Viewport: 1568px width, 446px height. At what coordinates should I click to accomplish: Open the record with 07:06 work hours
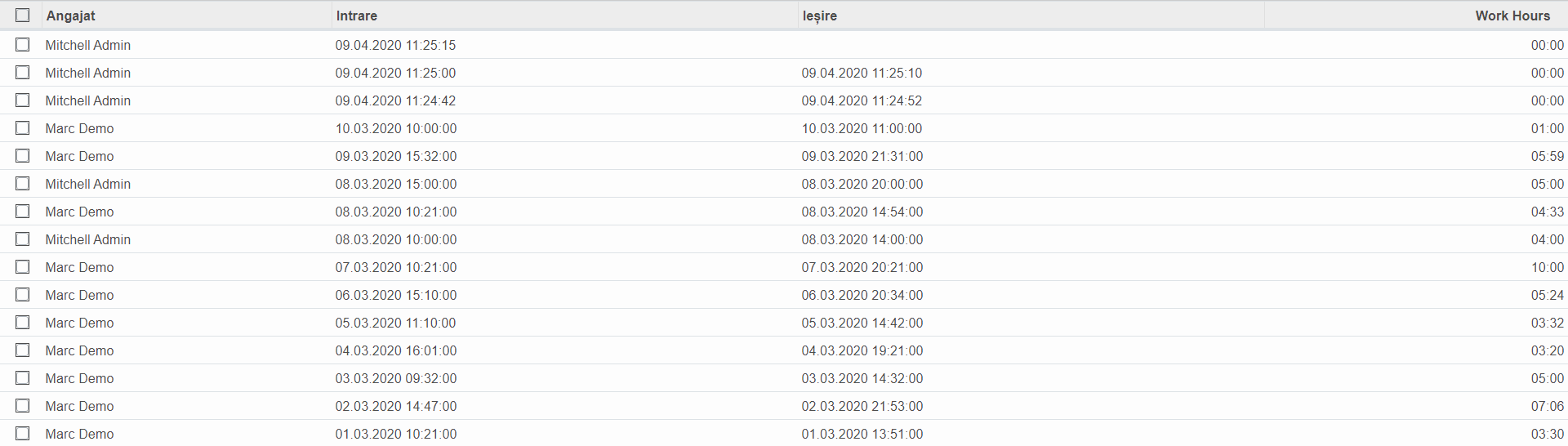coord(1547,406)
